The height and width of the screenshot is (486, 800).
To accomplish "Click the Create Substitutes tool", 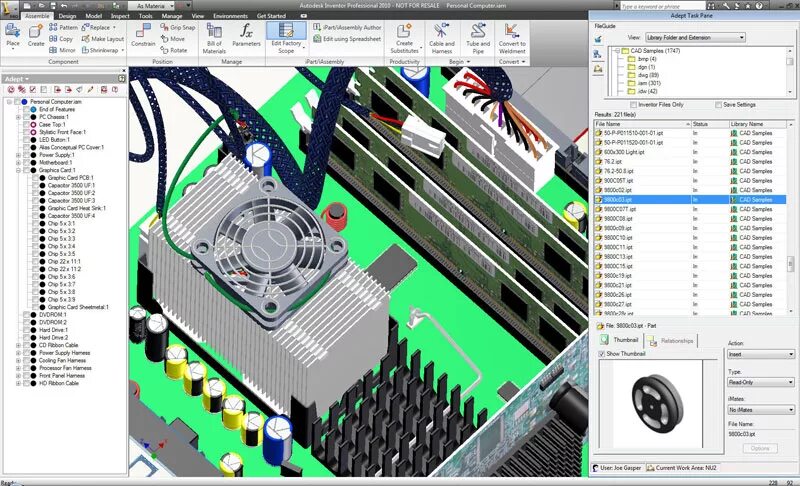I will click(x=404, y=38).
